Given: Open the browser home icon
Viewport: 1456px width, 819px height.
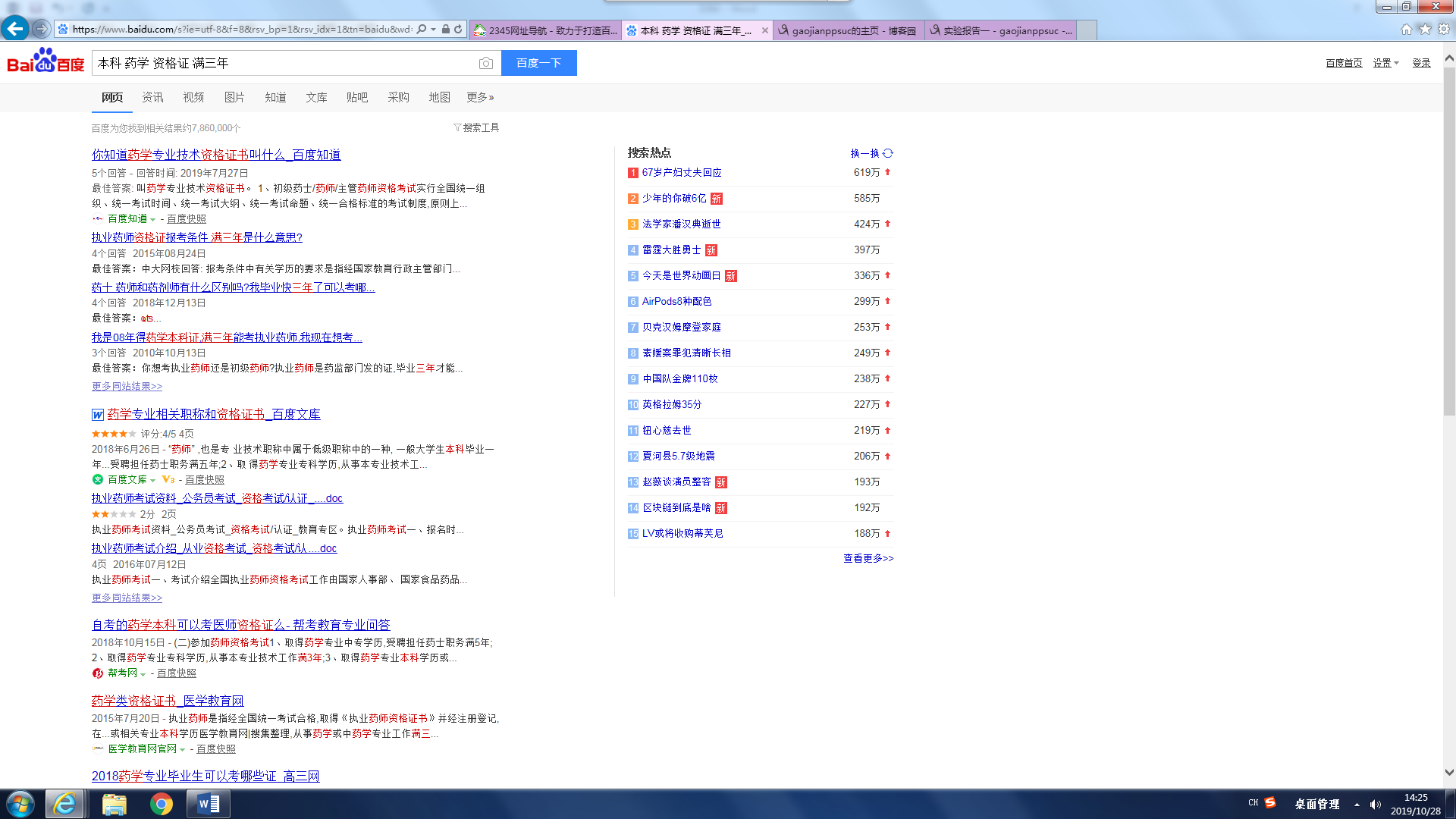Looking at the screenshot, I should pyautogui.click(x=1406, y=30).
